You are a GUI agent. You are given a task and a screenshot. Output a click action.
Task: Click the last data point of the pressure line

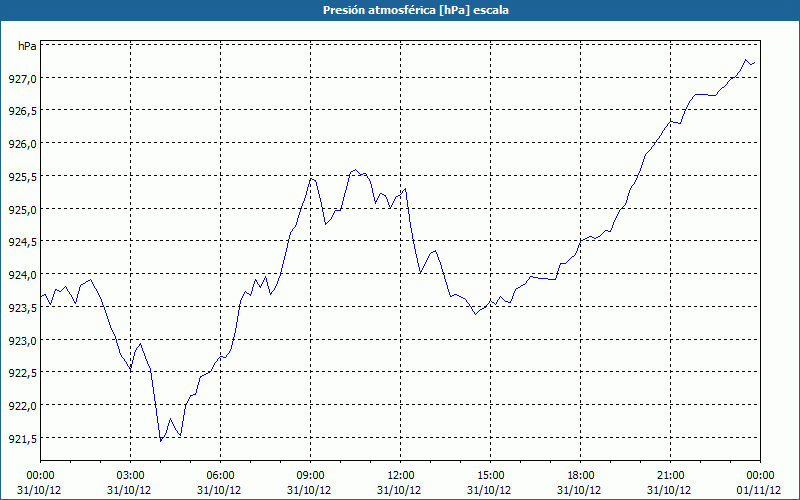click(x=755, y=62)
